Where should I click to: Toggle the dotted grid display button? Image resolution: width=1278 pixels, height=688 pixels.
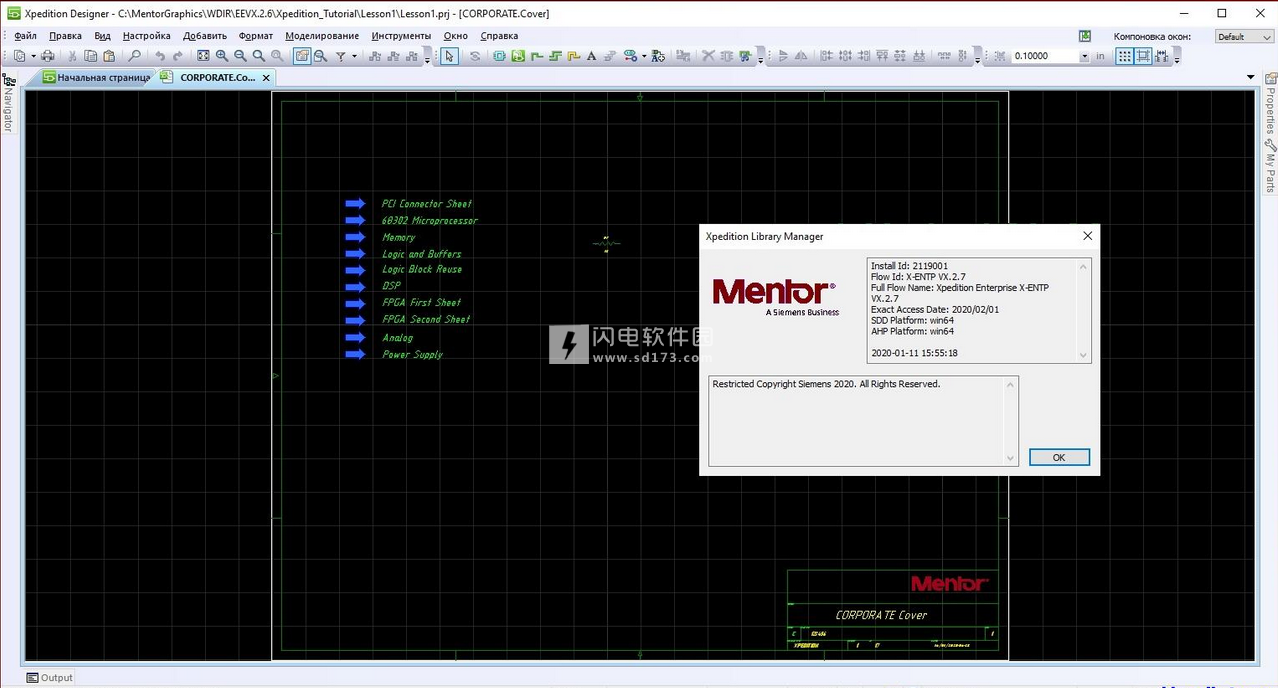point(1125,56)
